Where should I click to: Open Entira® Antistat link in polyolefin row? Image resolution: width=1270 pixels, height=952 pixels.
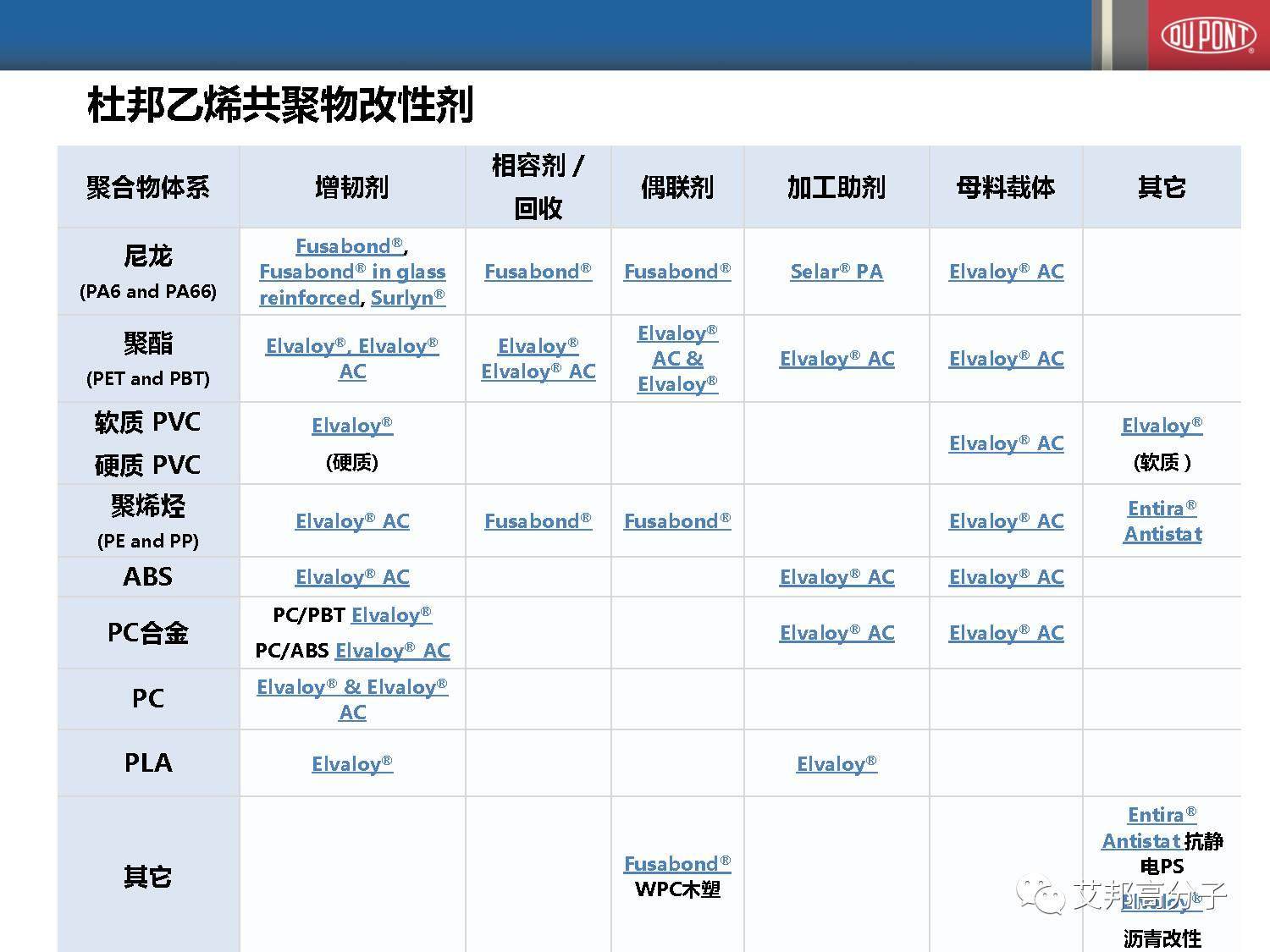pos(1162,521)
